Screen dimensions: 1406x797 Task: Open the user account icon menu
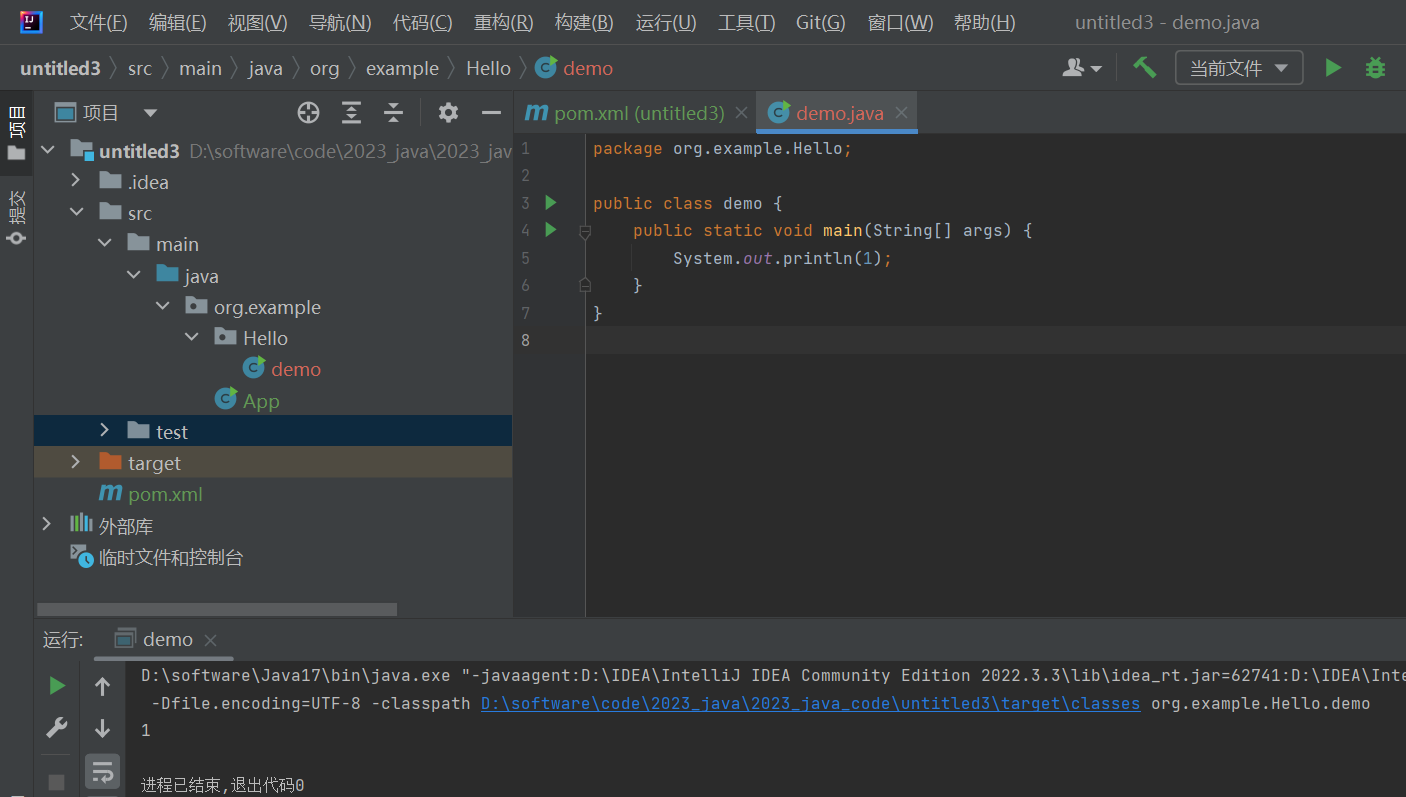[1081, 68]
